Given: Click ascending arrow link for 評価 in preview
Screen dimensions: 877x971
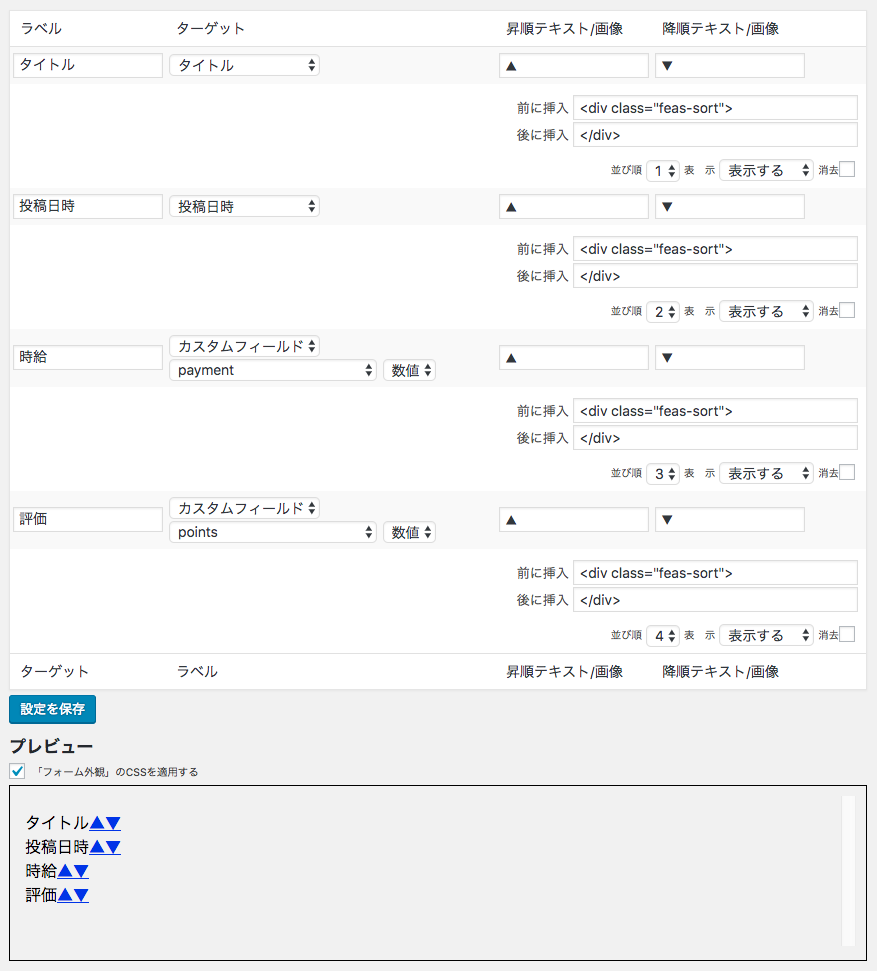Looking at the screenshot, I should [x=65, y=895].
